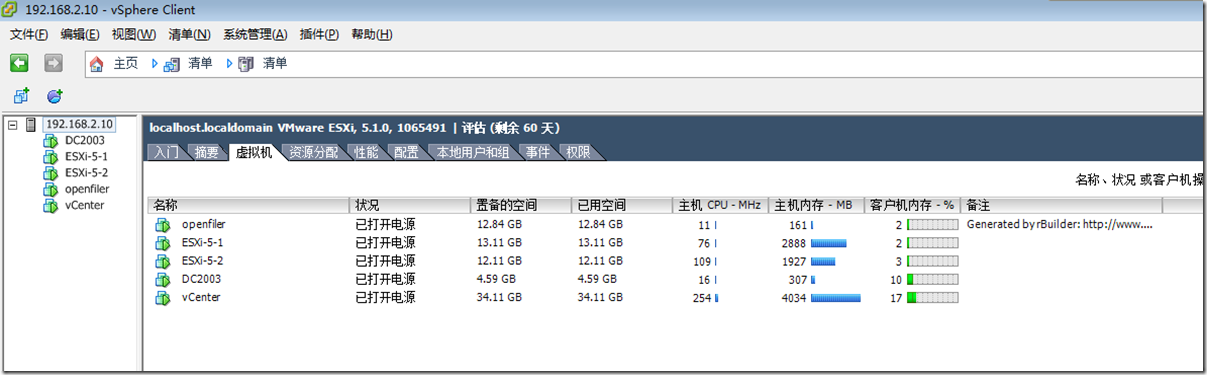Click the vCenter host memory usage bar
This screenshot has width=1207, height=375.
(x=835, y=297)
